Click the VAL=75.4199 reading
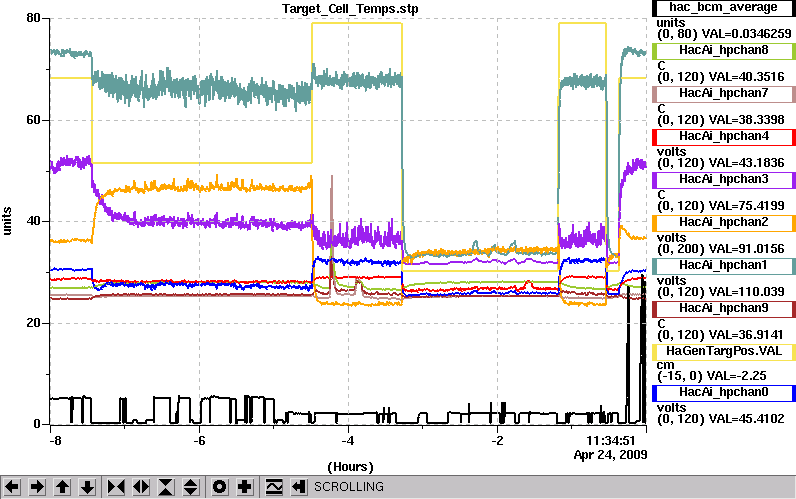Viewport: 796px width, 499px height. [x=746, y=206]
